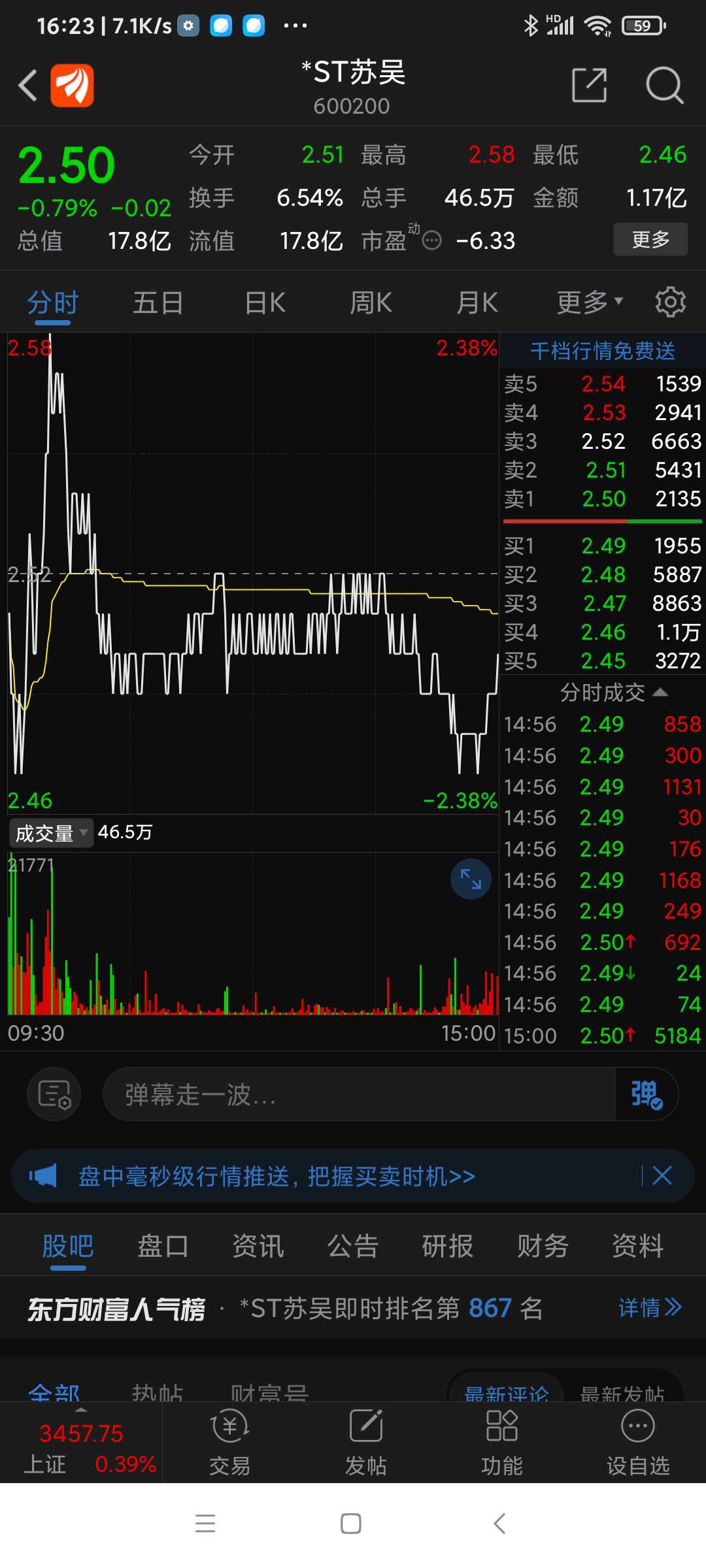Toggle the 弹 danmaku switch
Screen dimensions: 706x1568
(x=647, y=1094)
